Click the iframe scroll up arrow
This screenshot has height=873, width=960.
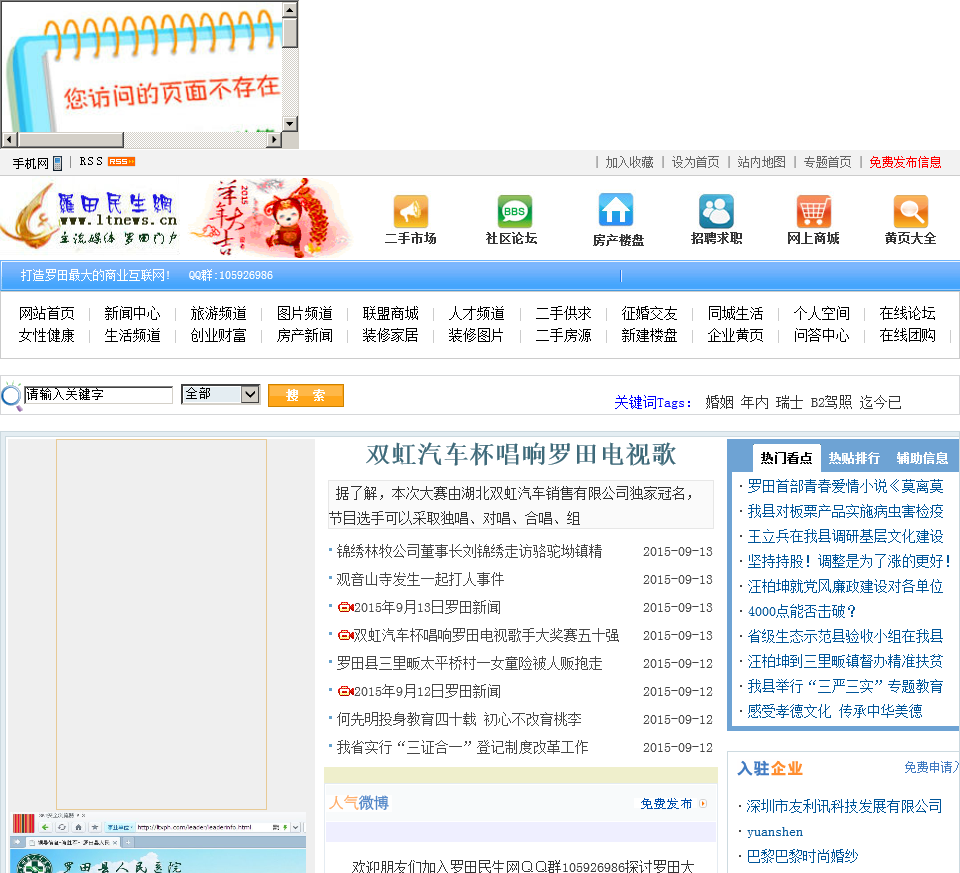tap(290, 9)
